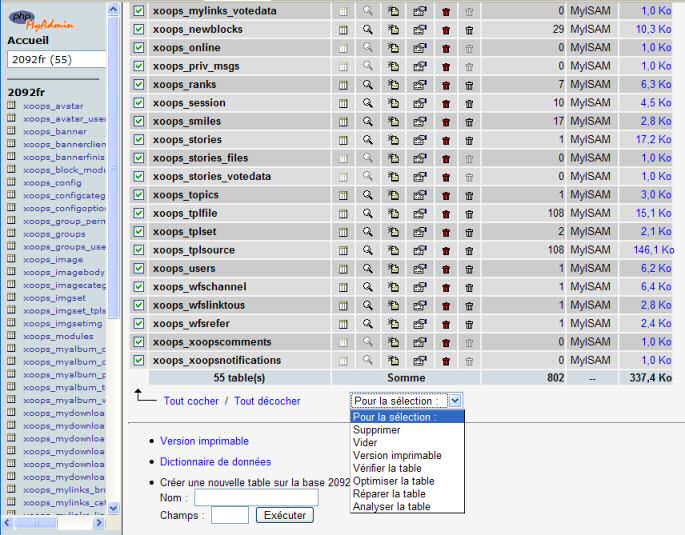Uncheck the xoops_online checkbox
This screenshot has height=535, width=685.
[x=138, y=48]
